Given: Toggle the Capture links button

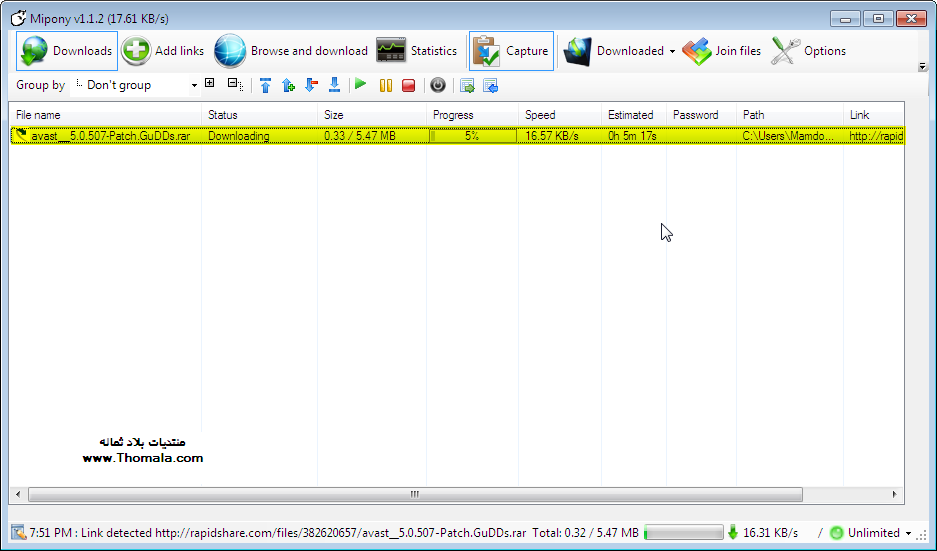Looking at the screenshot, I should coord(511,51).
